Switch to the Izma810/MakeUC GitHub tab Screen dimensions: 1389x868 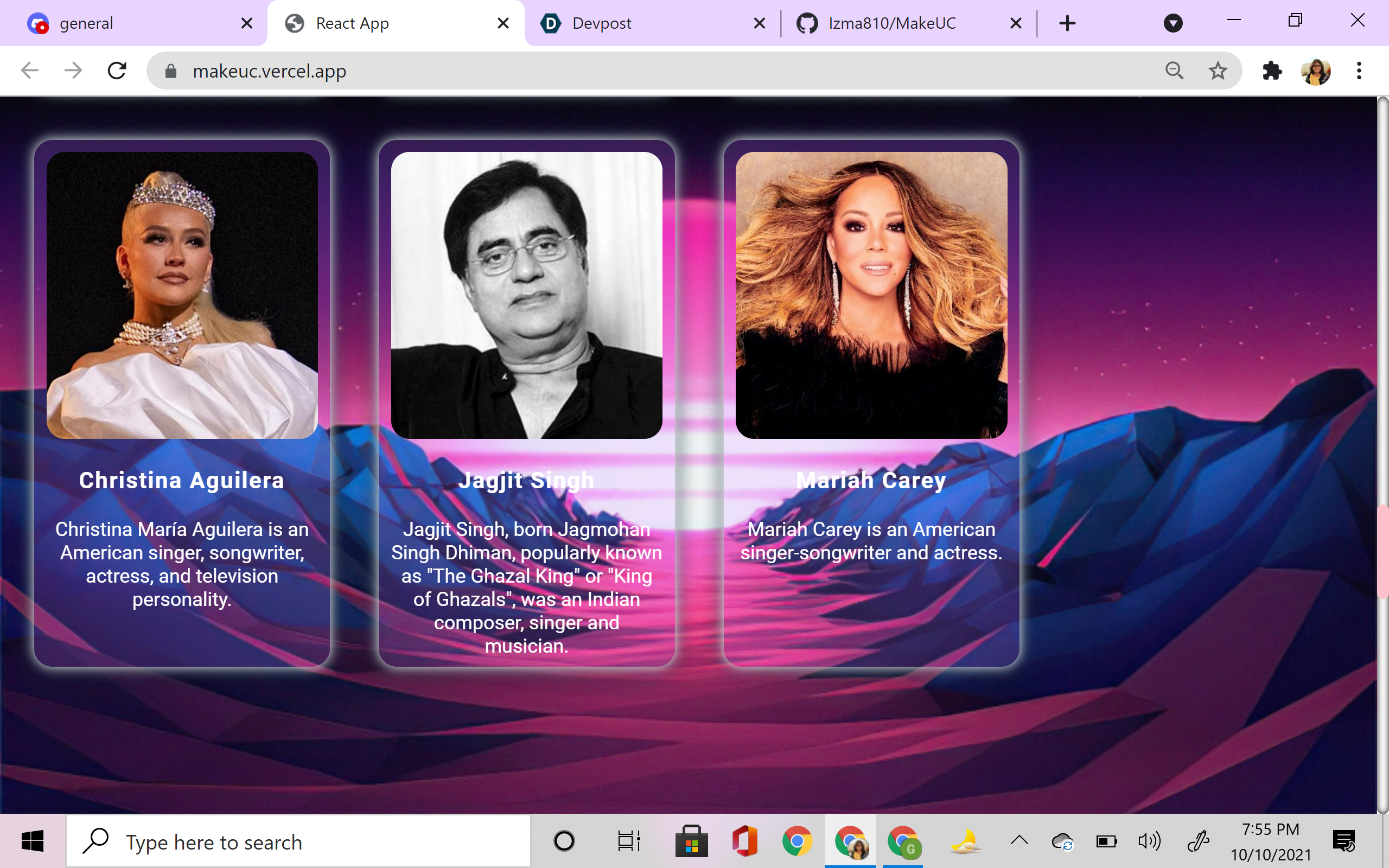click(x=892, y=23)
